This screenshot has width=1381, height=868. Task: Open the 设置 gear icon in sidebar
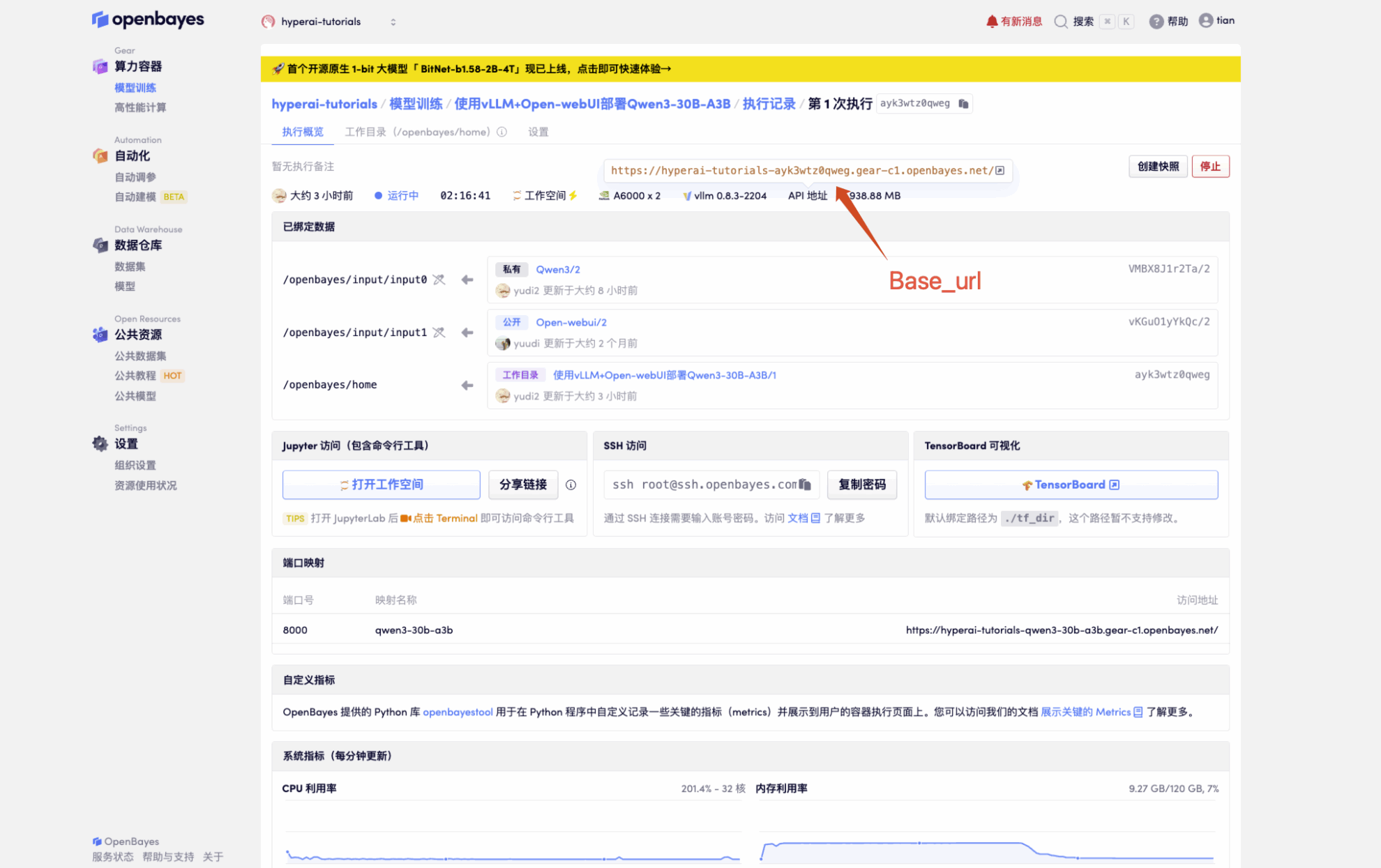pos(100,443)
